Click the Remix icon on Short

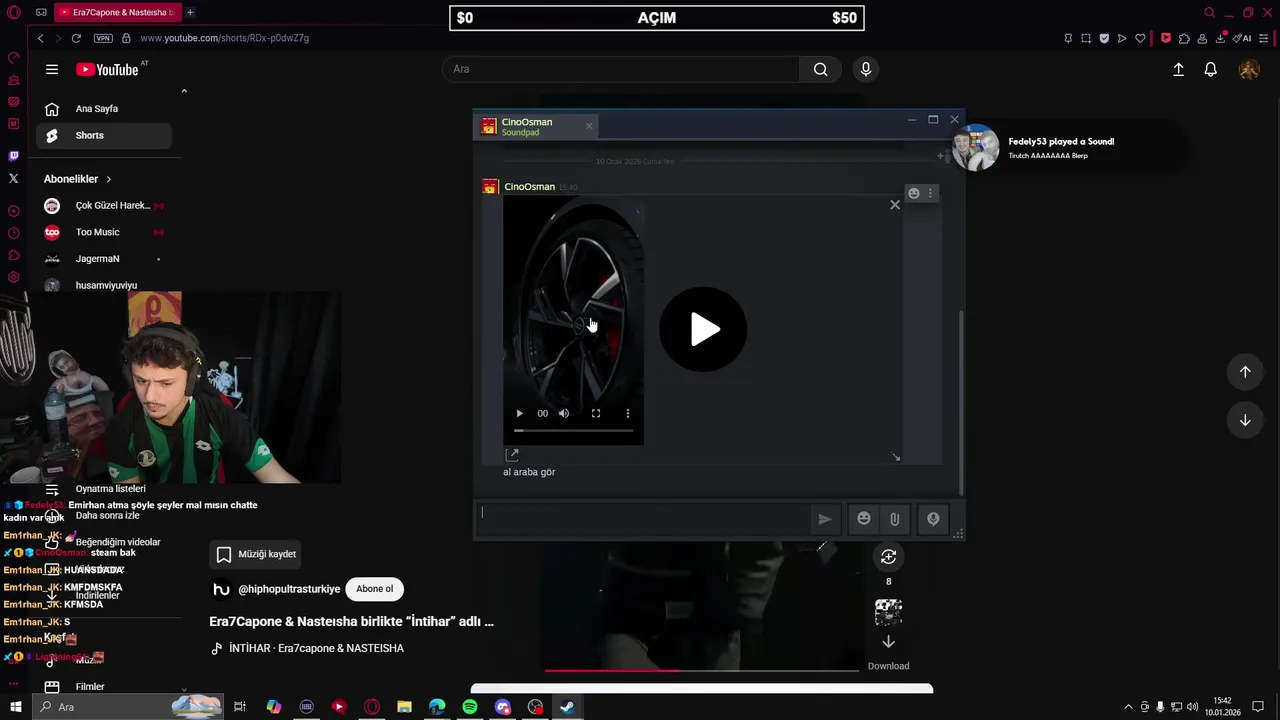pyautogui.click(x=888, y=557)
